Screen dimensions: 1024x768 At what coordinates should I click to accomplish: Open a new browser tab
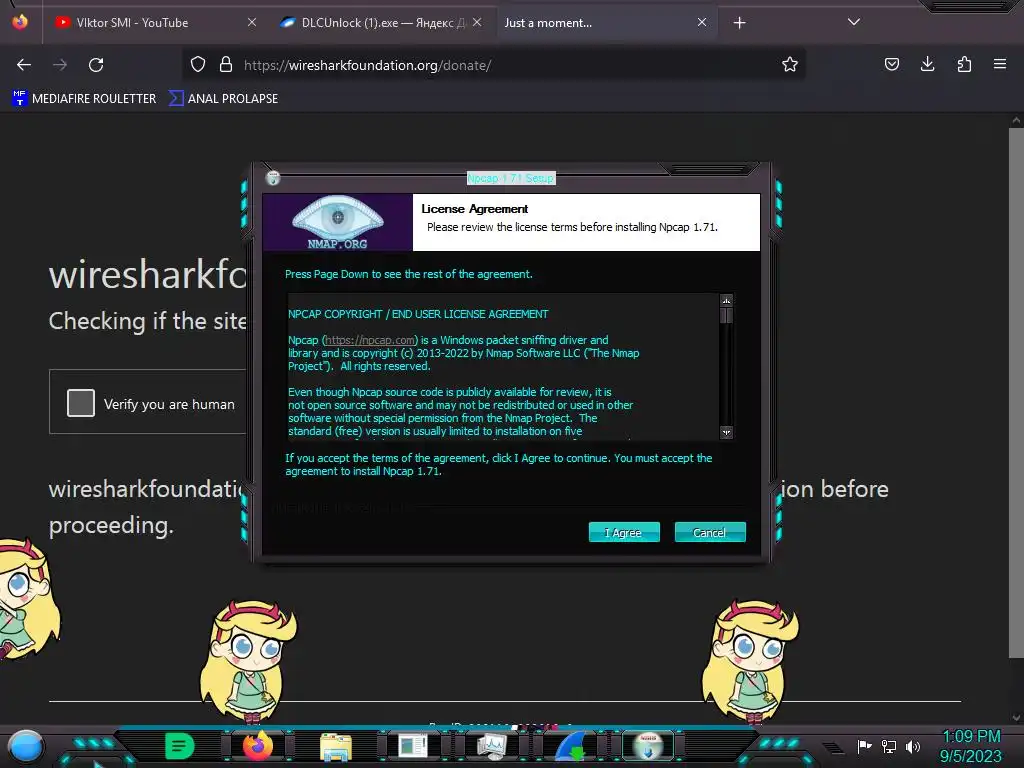[x=739, y=23]
